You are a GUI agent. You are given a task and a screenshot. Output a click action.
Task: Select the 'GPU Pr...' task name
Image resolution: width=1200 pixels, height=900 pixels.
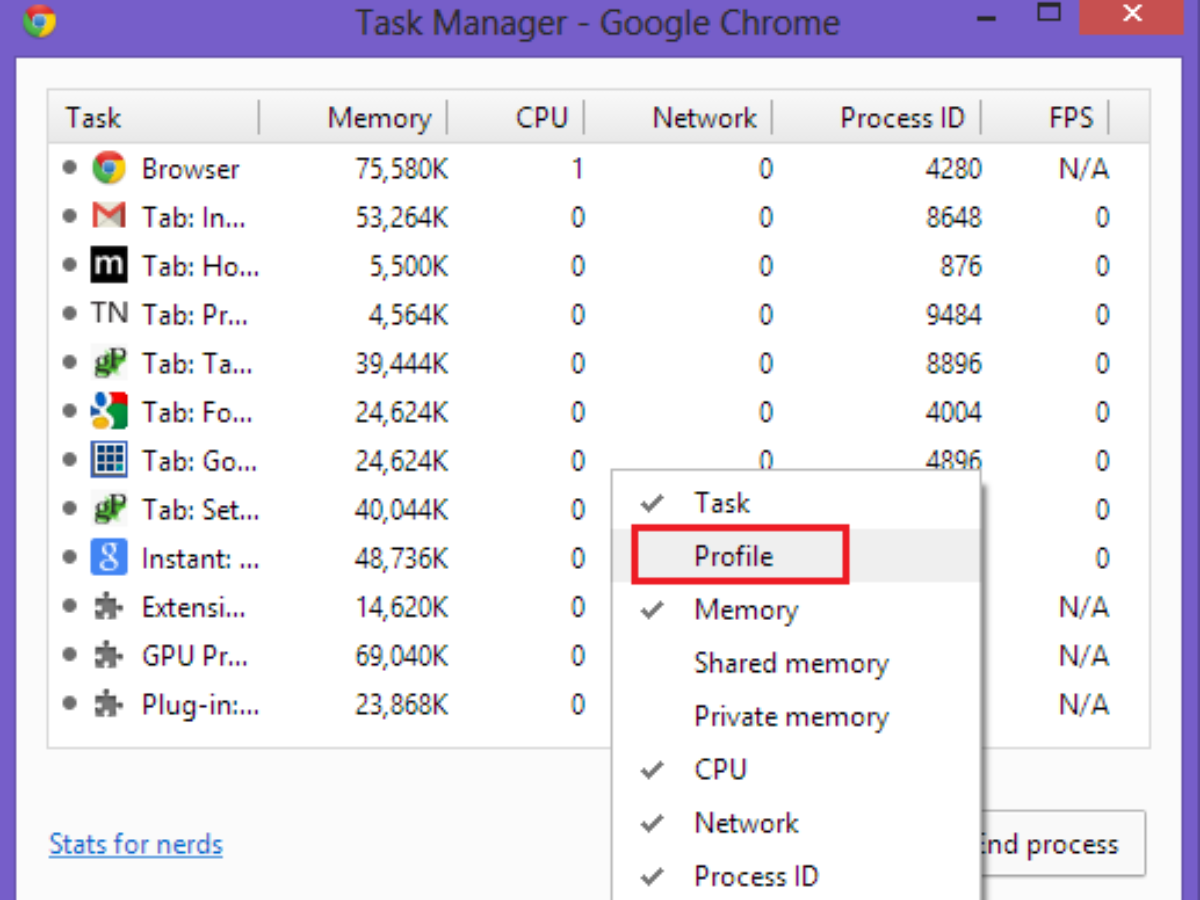click(195, 657)
